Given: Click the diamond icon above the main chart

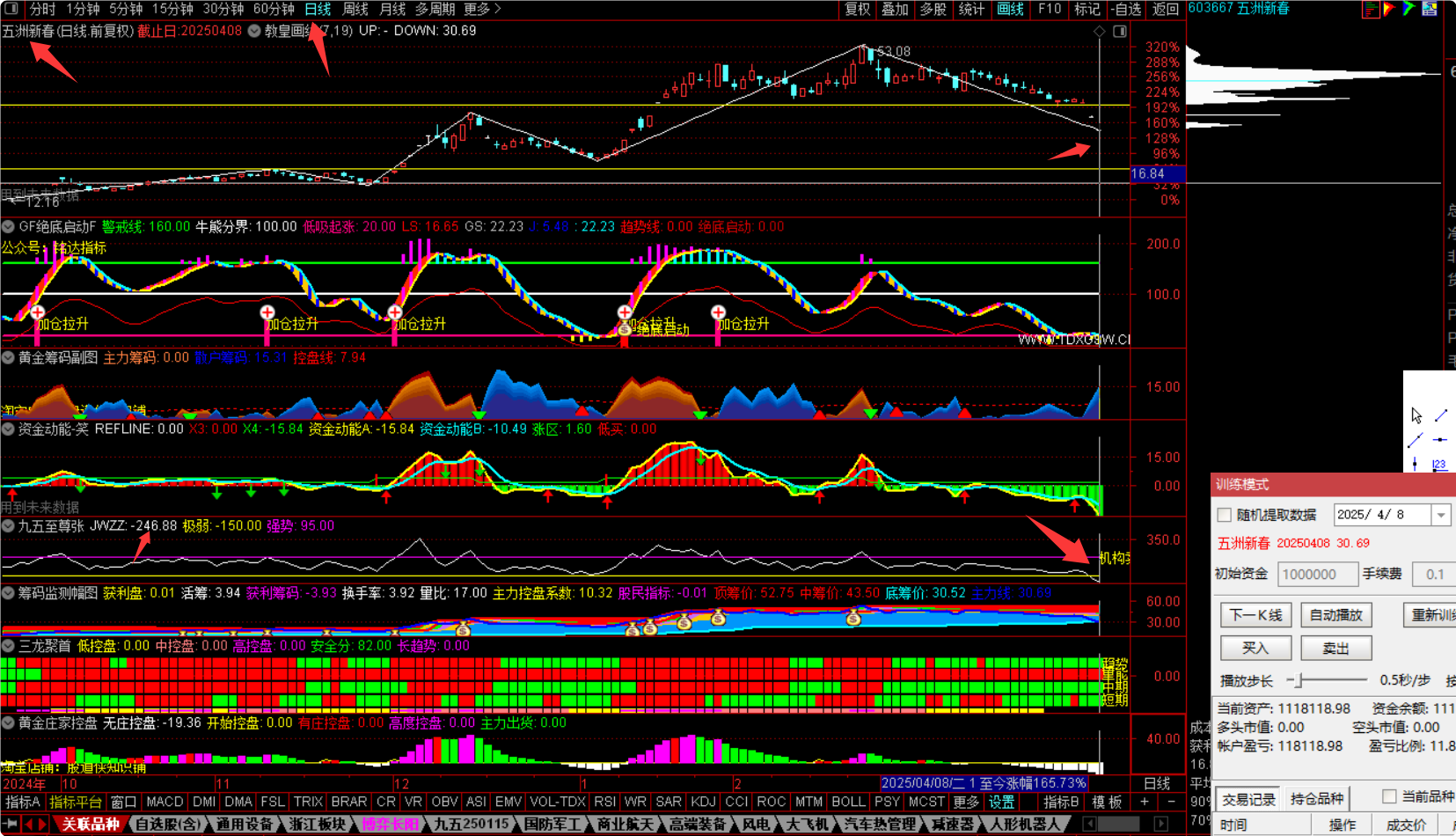Looking at the screenshot, I should (x=1099, y=31).
